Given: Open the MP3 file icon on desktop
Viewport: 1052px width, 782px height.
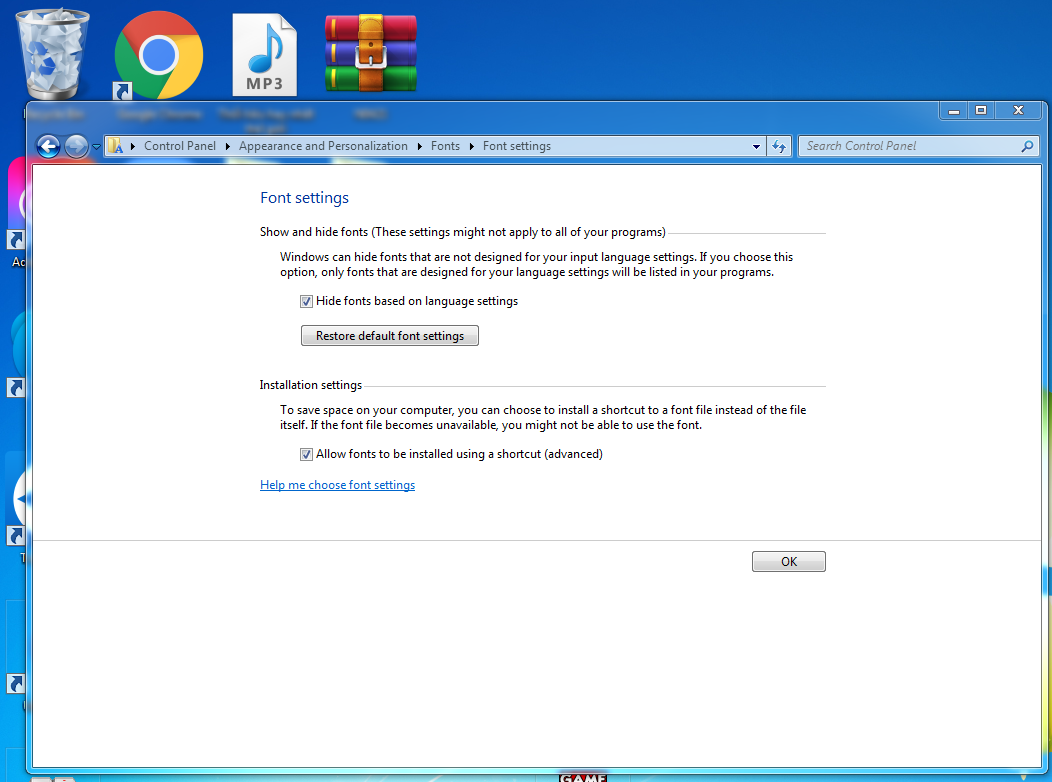Looking at the screenshot, I should click(265, 55).
